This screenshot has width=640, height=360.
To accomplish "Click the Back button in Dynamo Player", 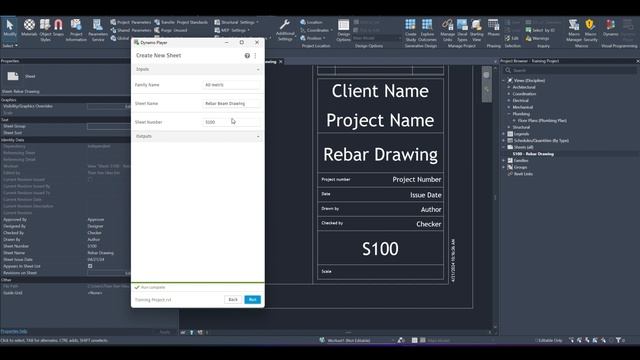I will 233,300.
